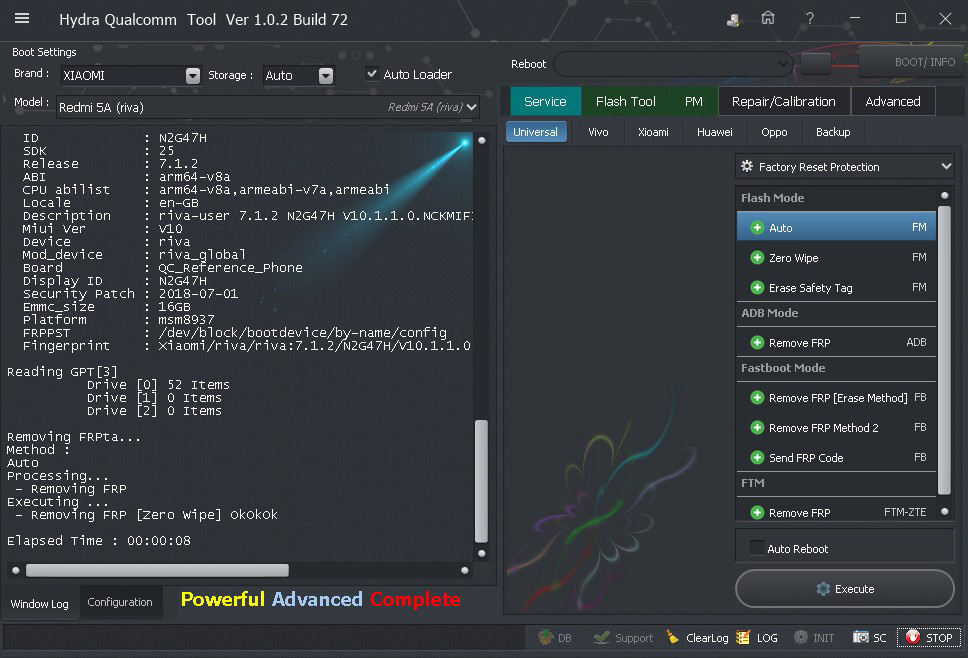Image resolution: width=968 pixels, height=658 pixels.
Task: Click the small button next to Reboot dropdown
Action: pyautogui.click(x=816, y=63)
